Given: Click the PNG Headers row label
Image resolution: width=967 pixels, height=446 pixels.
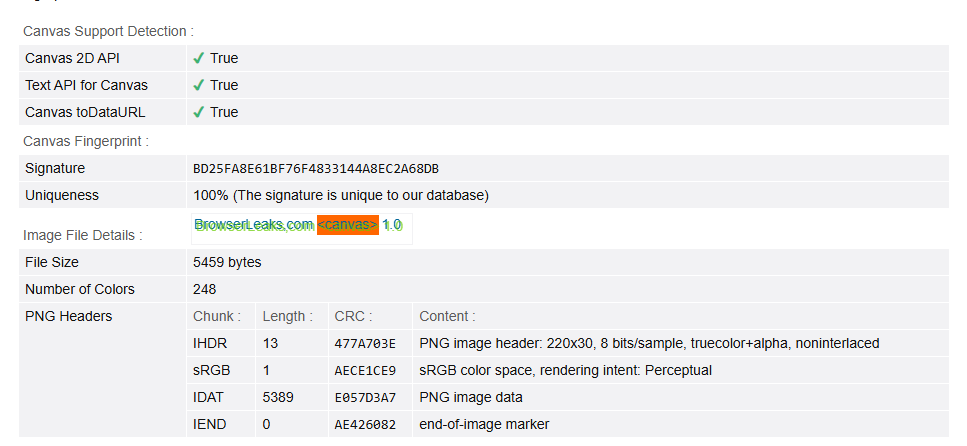Looking at the screenshot, I should pos(68,316).
